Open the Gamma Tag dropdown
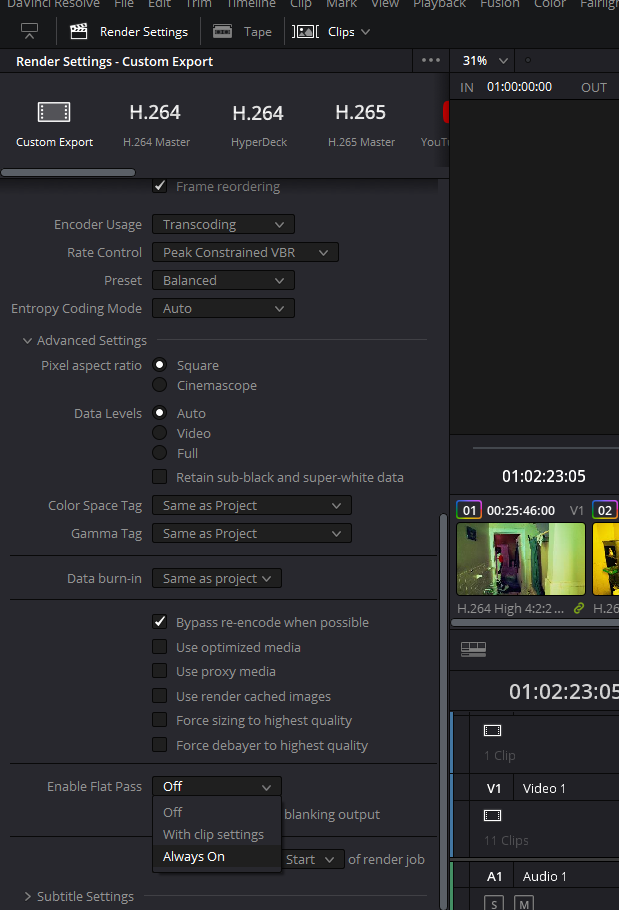 click(x=252, y=533)
